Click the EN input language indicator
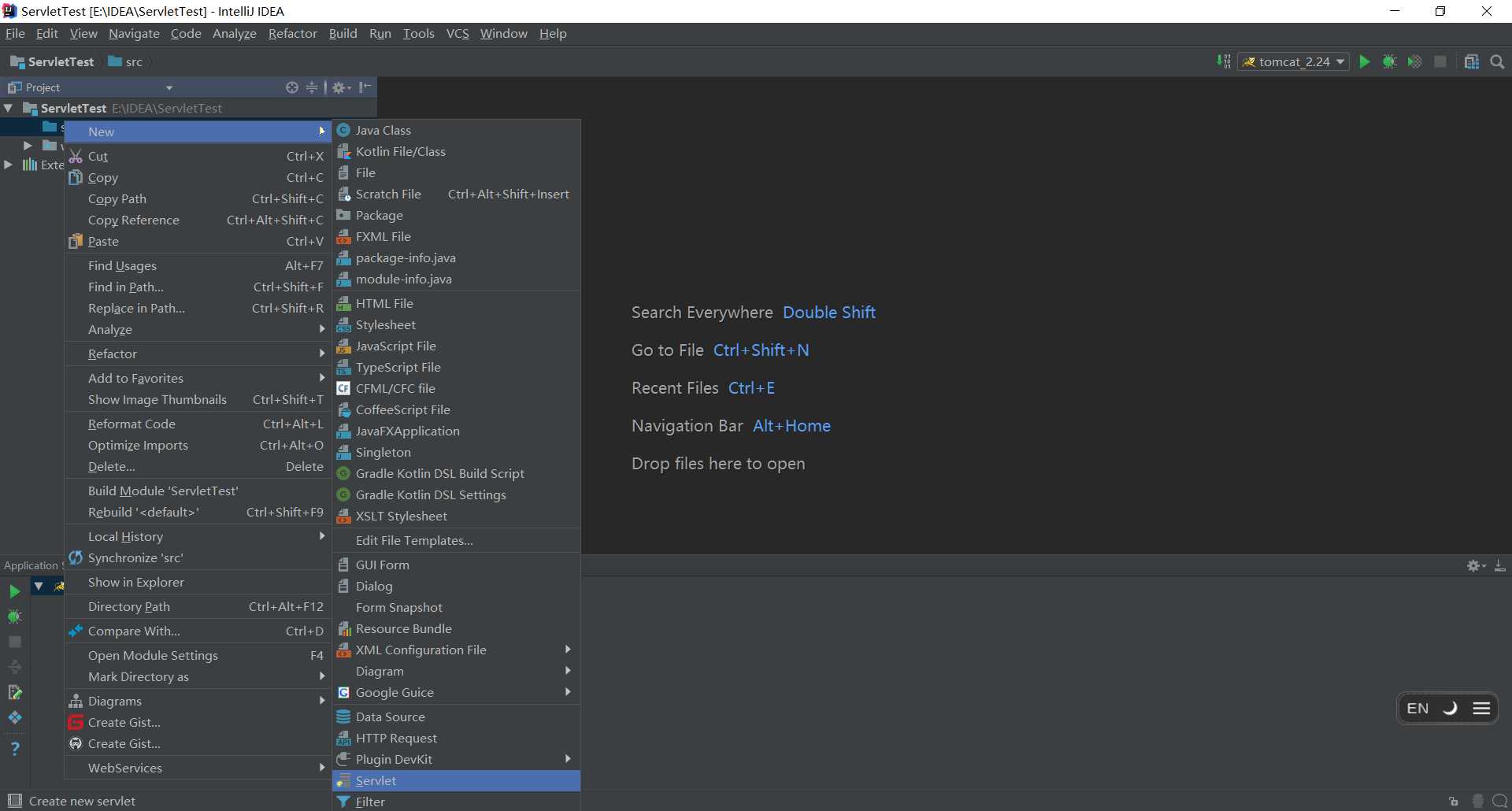1512x811 pixels. pos(1417,709)
